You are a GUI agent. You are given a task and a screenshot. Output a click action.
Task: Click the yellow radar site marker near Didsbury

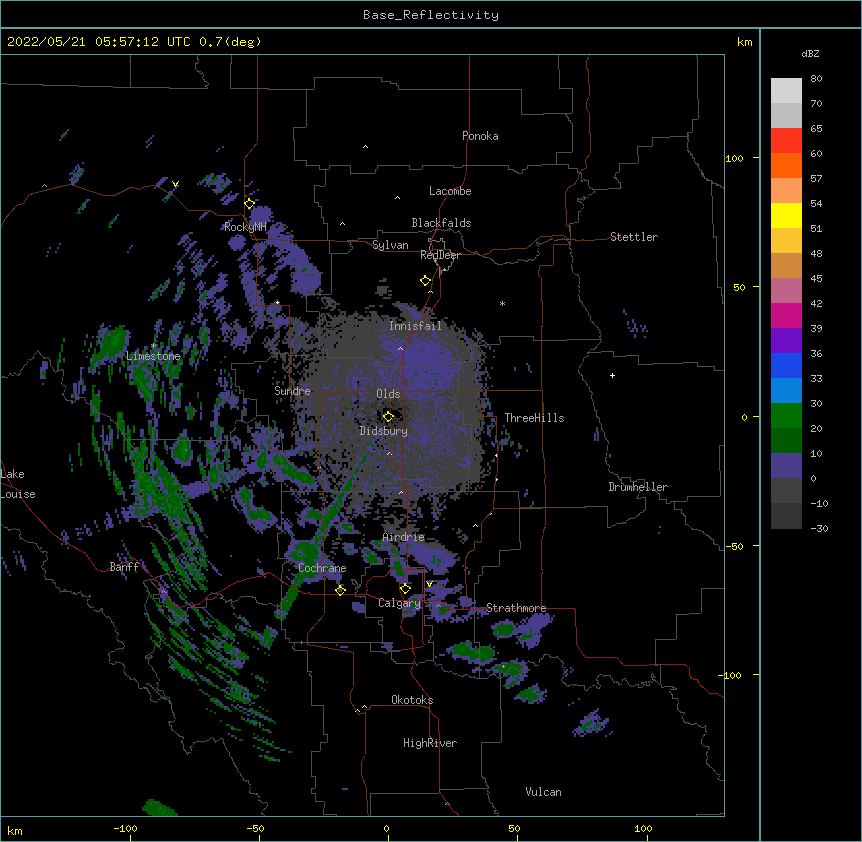(388, 416)
